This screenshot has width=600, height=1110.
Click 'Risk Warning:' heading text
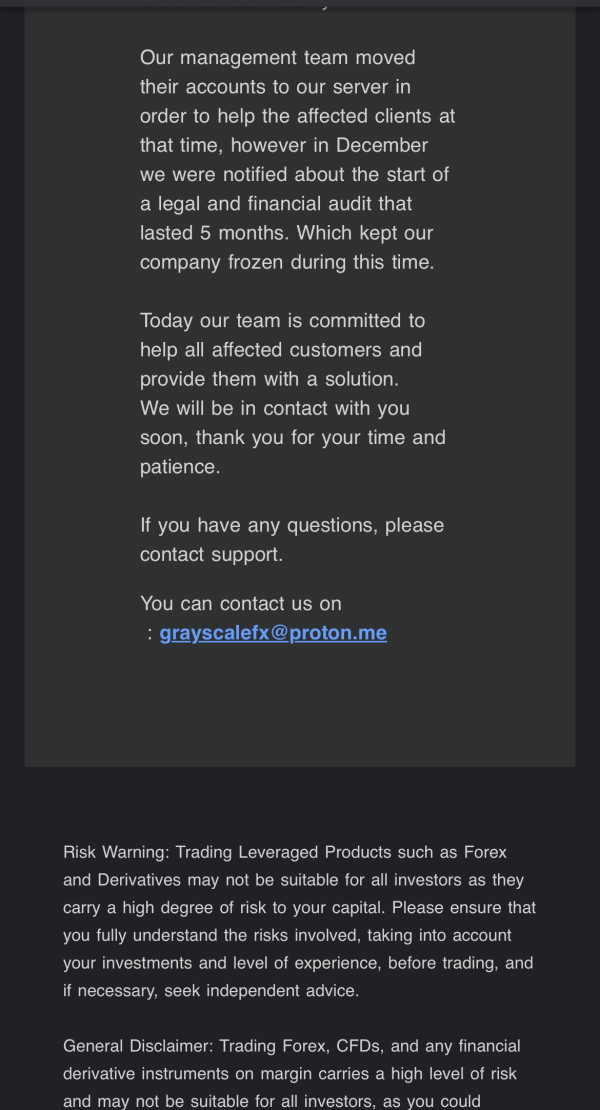point(117,852)
